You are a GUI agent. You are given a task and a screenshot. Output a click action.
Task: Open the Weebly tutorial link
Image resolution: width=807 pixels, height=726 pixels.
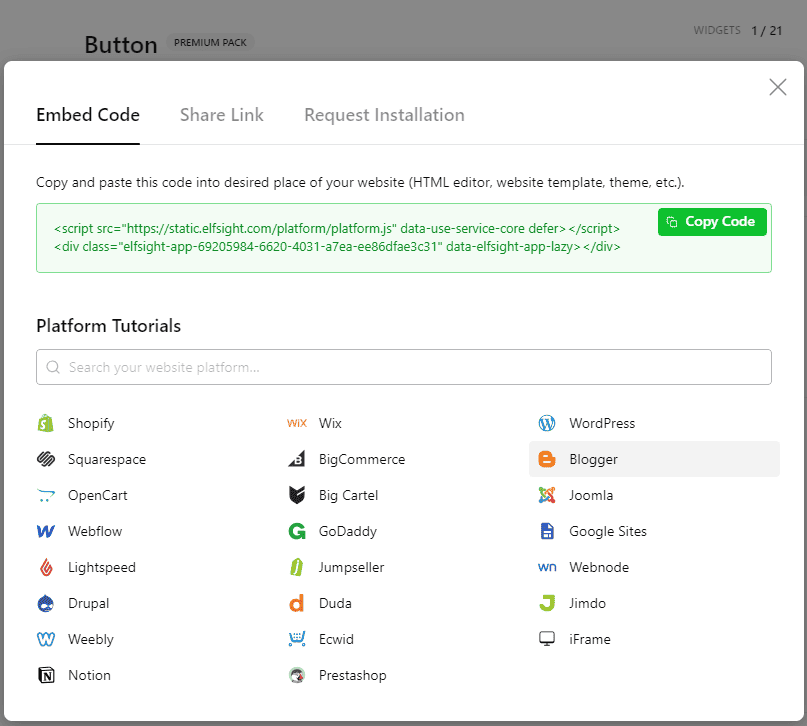pyautogui.click(x=91, y=640)
